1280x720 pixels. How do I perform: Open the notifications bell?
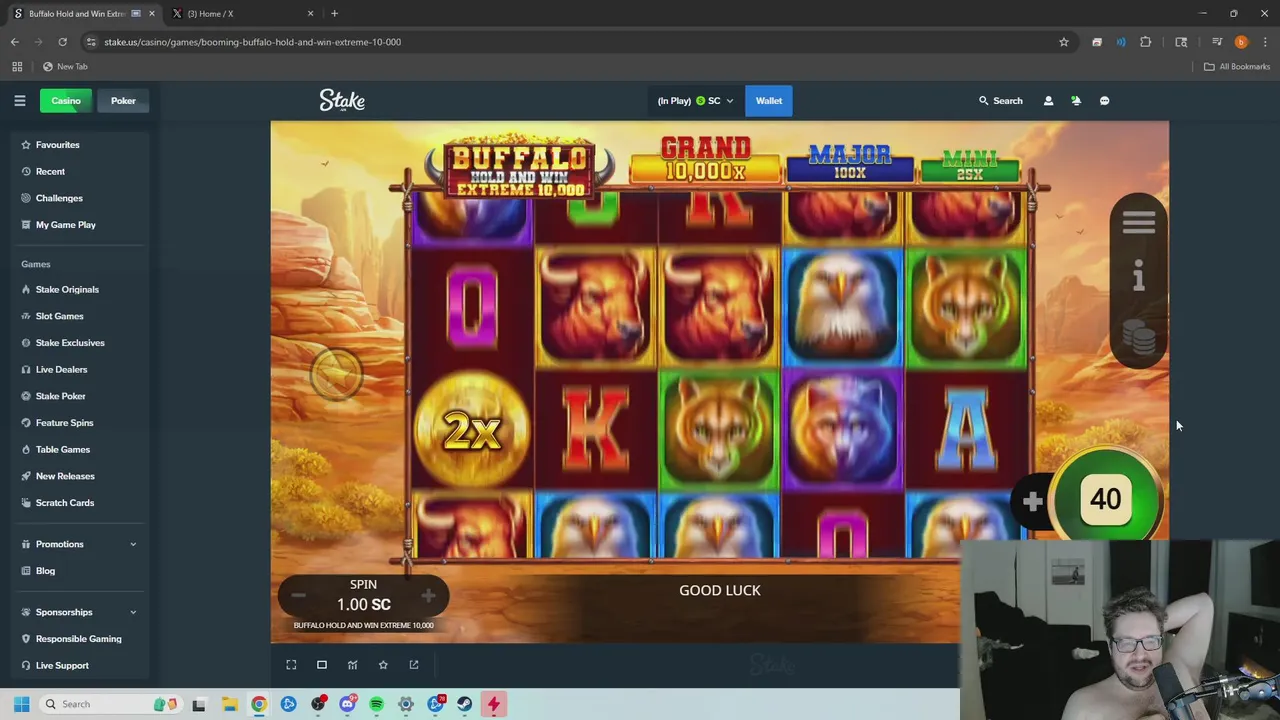pos(1076,100)
